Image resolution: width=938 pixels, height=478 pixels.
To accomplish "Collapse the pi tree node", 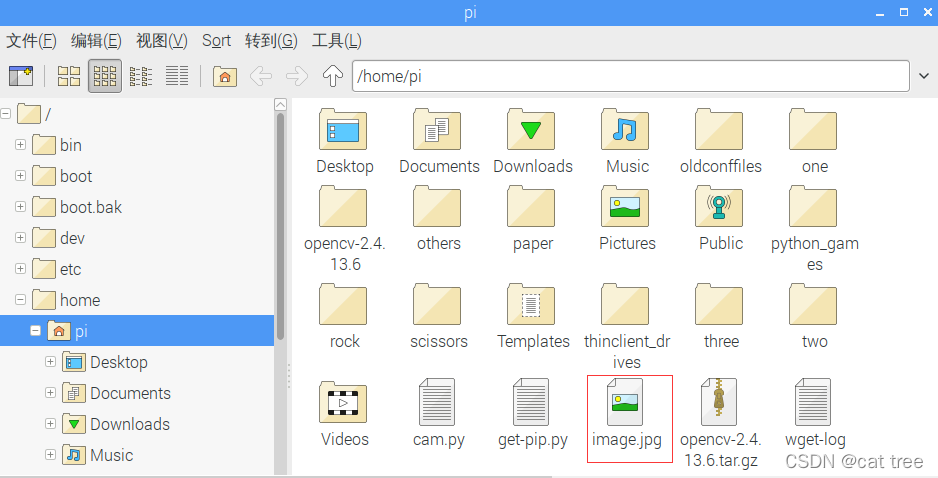I will click(35, 330).
